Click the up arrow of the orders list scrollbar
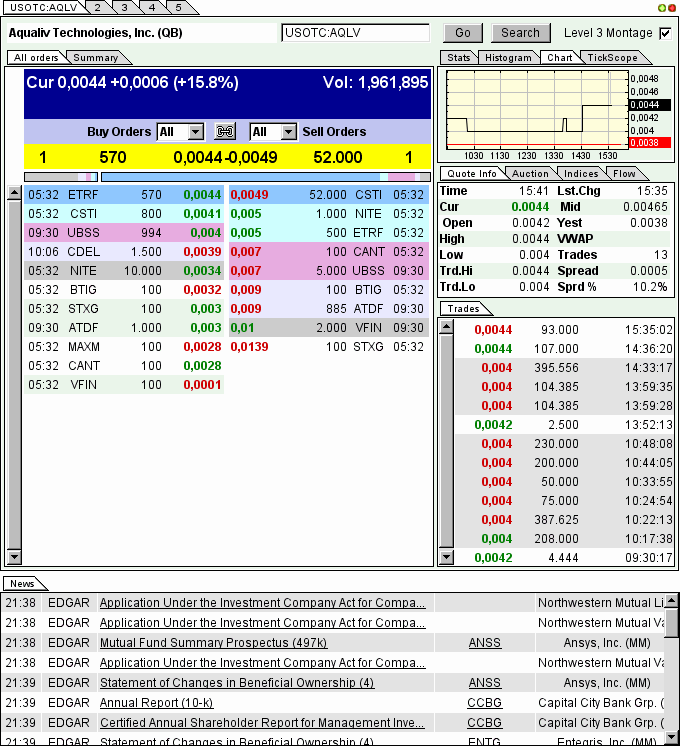 pos(14,193)
